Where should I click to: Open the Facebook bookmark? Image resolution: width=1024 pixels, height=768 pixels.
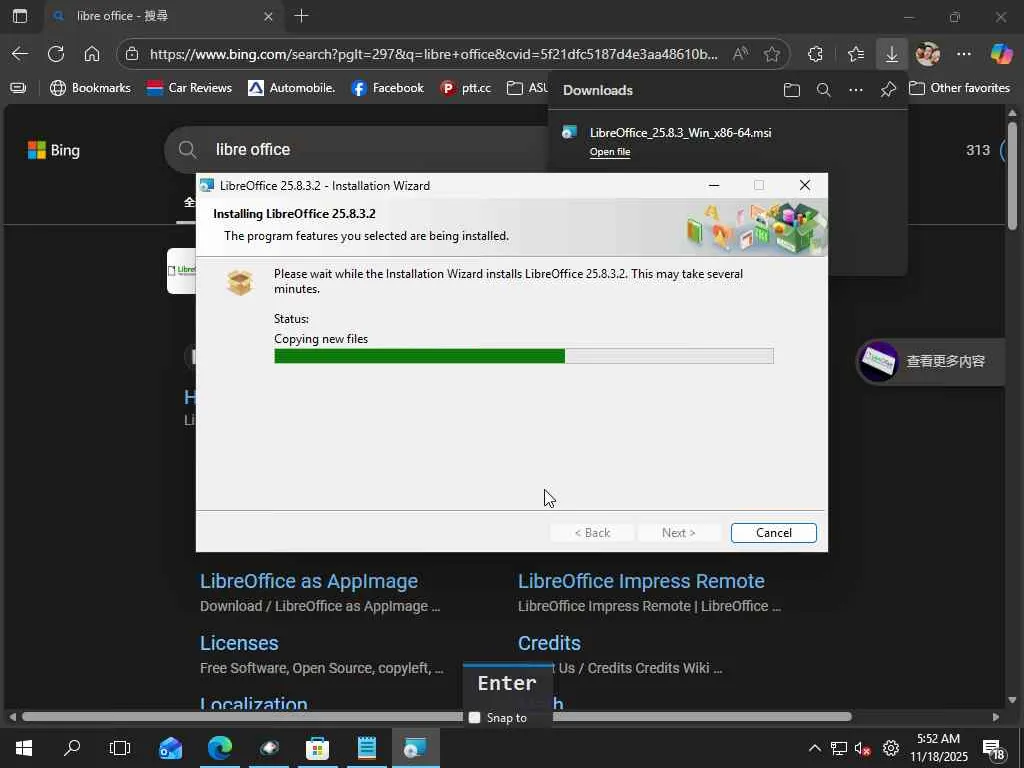click(387, 88)
